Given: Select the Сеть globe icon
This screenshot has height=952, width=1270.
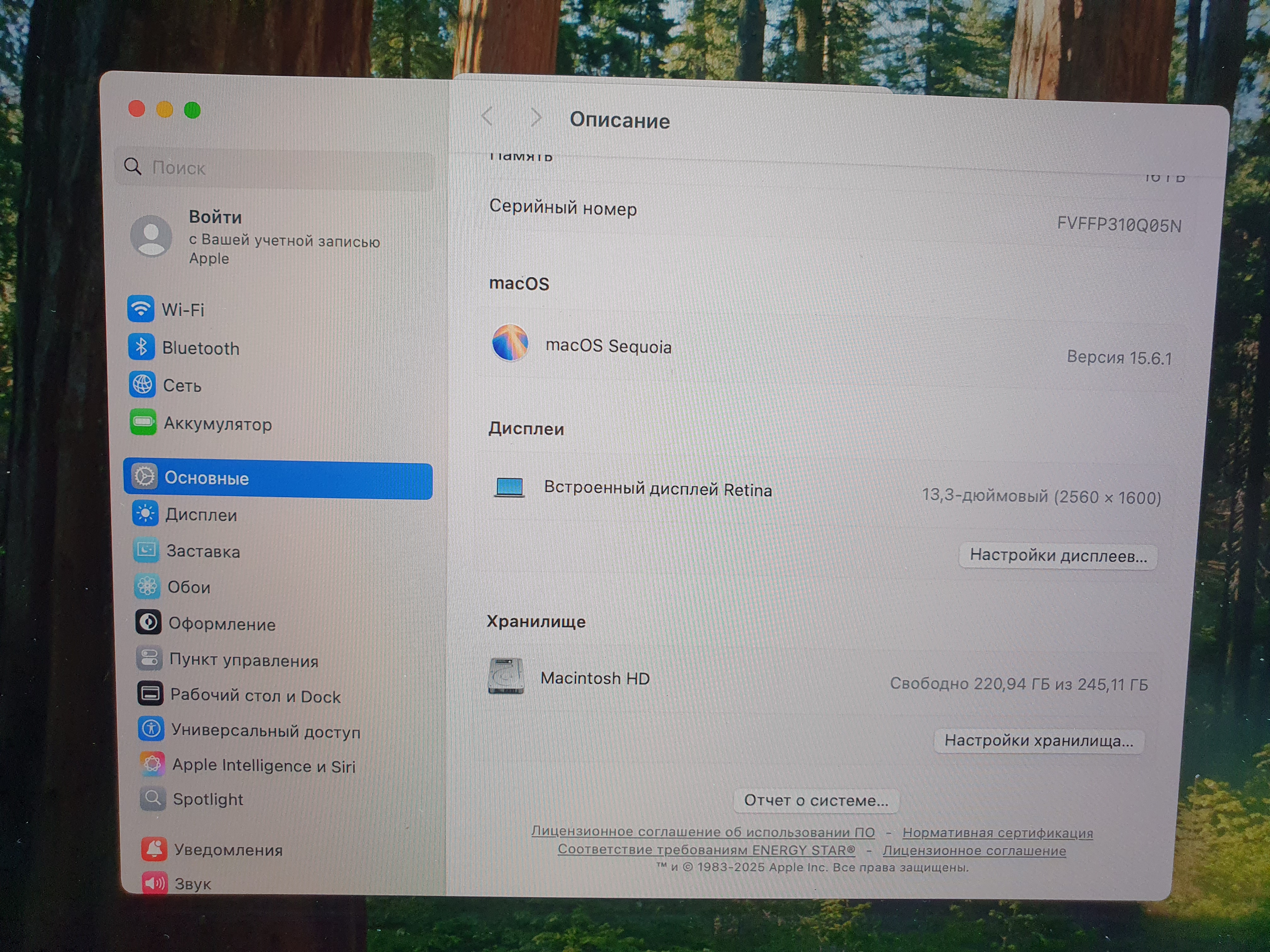Looking at the screenshot, I should click(142, 384).
